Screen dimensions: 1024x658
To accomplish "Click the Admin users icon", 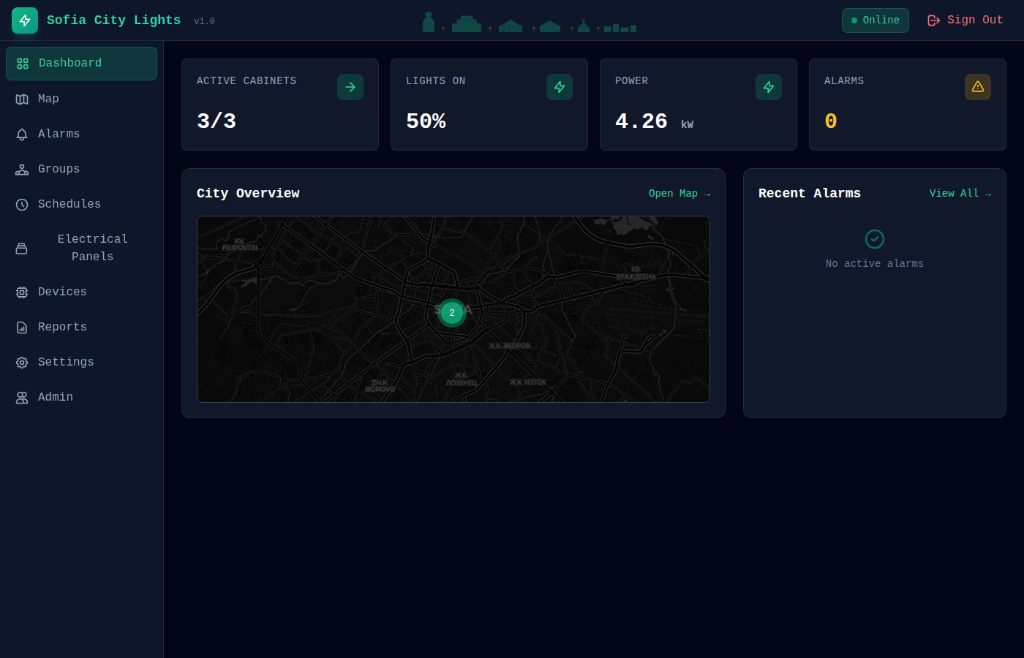I will 22,396.
